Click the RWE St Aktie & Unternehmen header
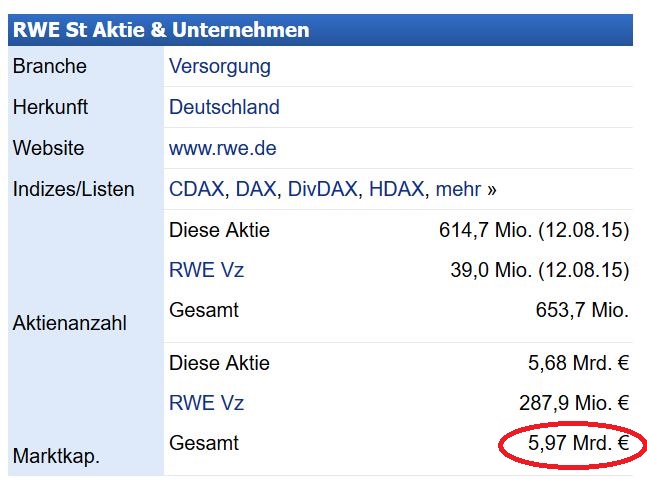The height and width of the screenshot is (489, 647). (x=160, y=30)
